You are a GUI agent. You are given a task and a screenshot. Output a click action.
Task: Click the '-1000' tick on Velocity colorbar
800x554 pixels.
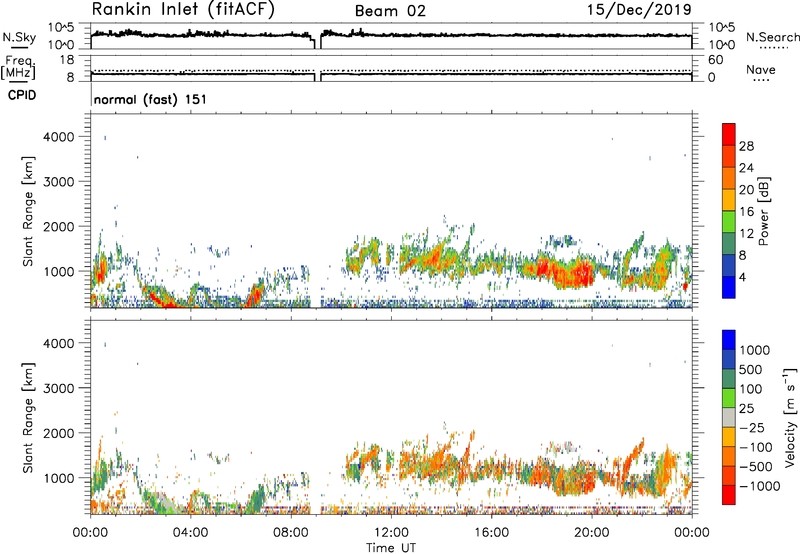(759, 486)
